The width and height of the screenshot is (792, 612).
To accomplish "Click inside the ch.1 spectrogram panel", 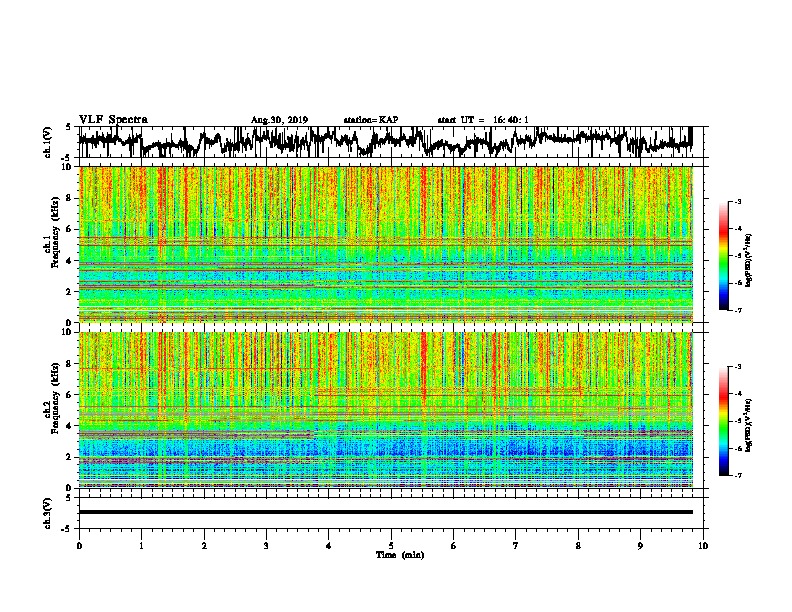I will [386, 244].
